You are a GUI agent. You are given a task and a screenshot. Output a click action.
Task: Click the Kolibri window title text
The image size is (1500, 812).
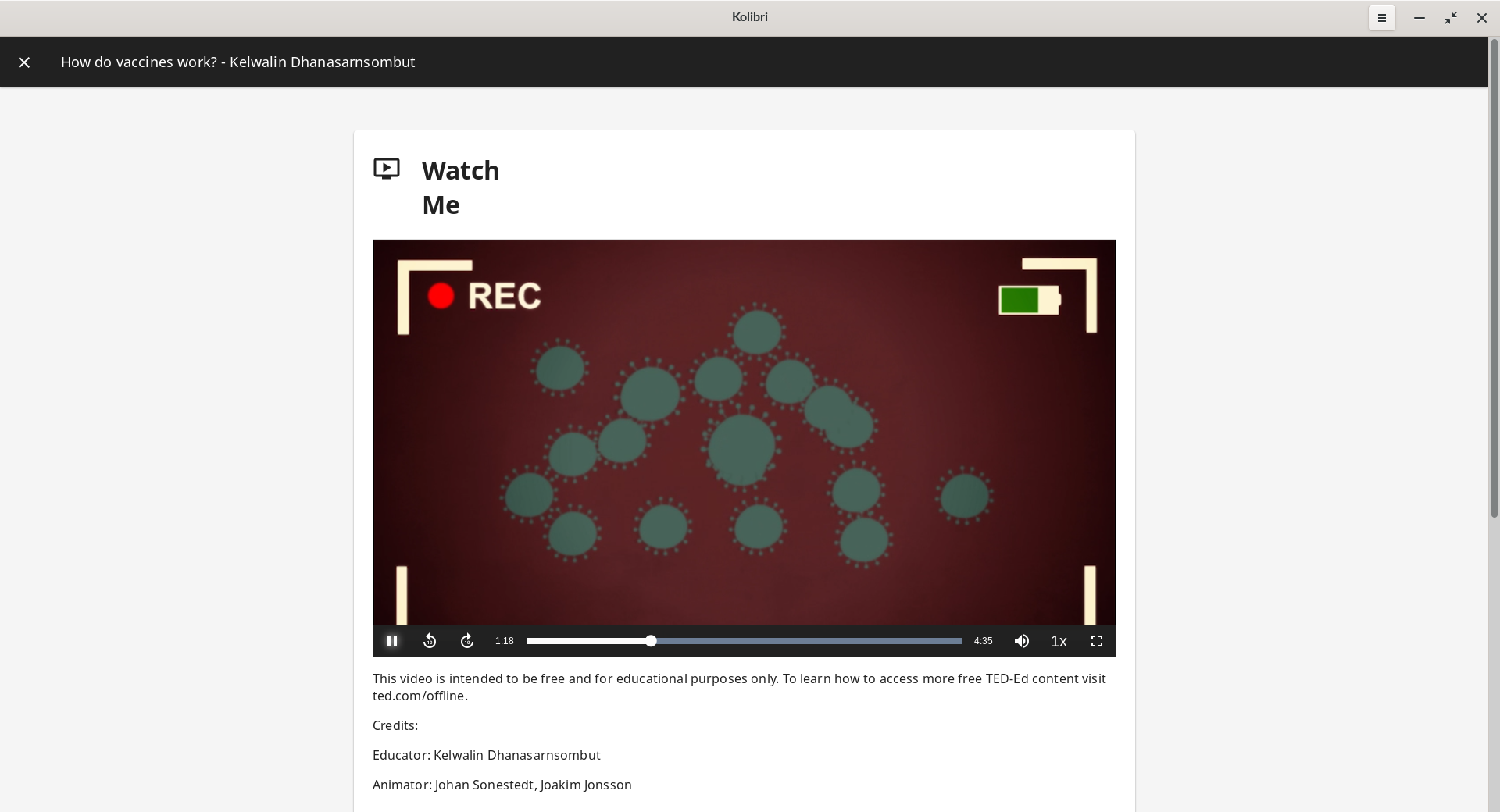coord(749,17)
